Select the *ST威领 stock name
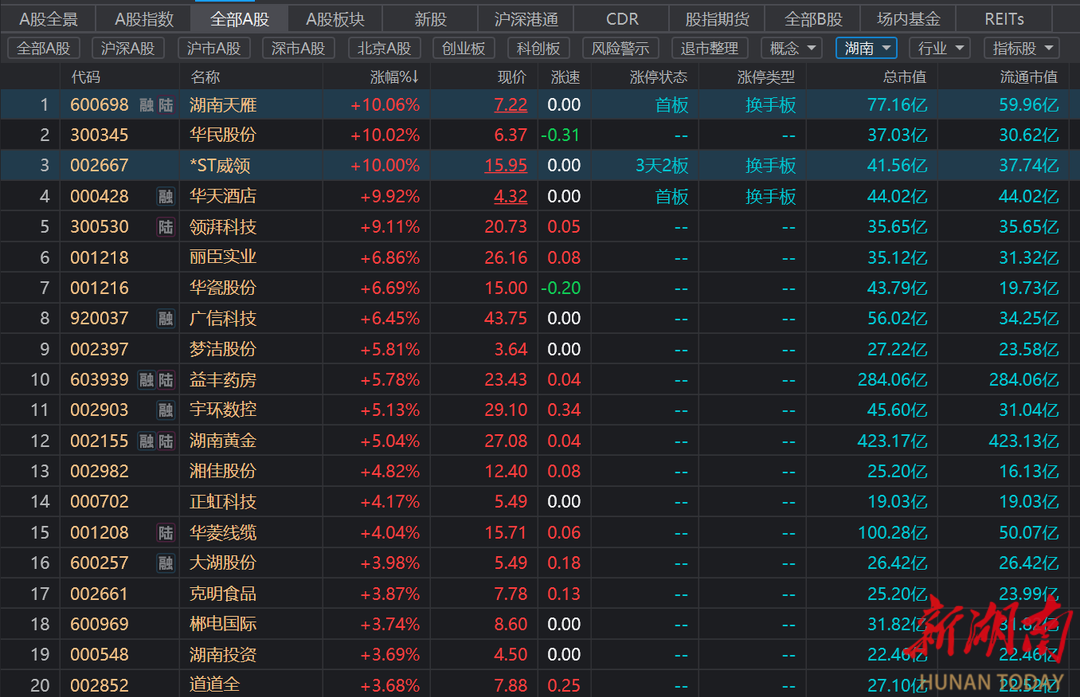 coord(220,166)
